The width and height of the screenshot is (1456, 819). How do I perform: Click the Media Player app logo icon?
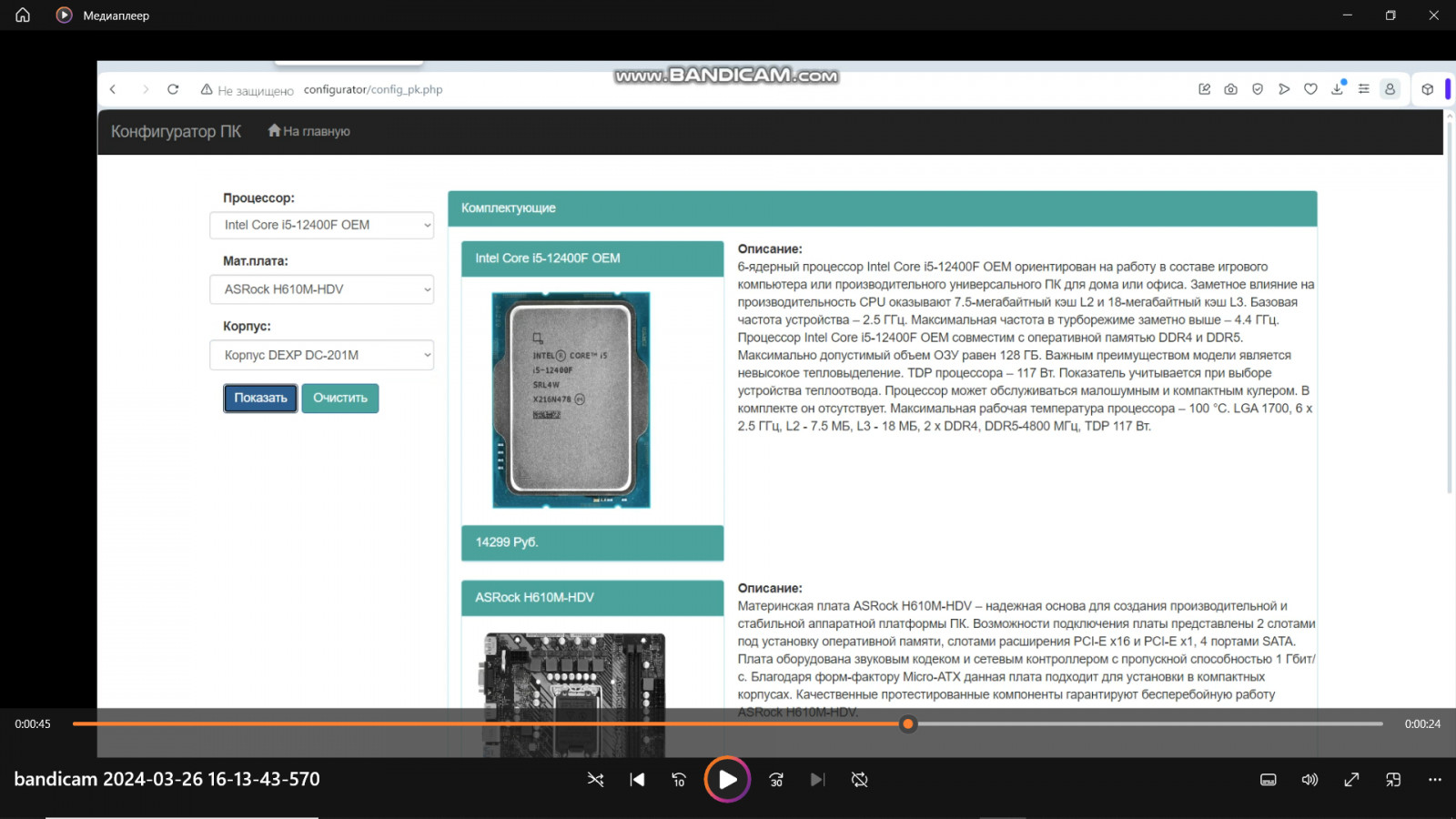point(64,15)
